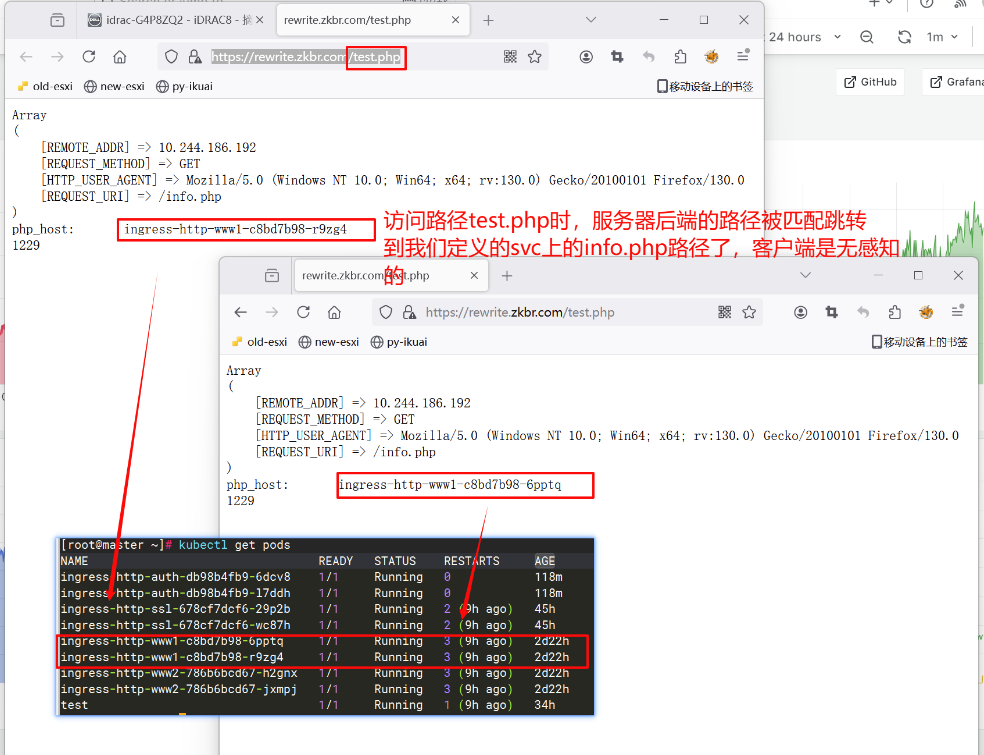Open hamburger menu in upper Firefox window

tap(743, 56)
